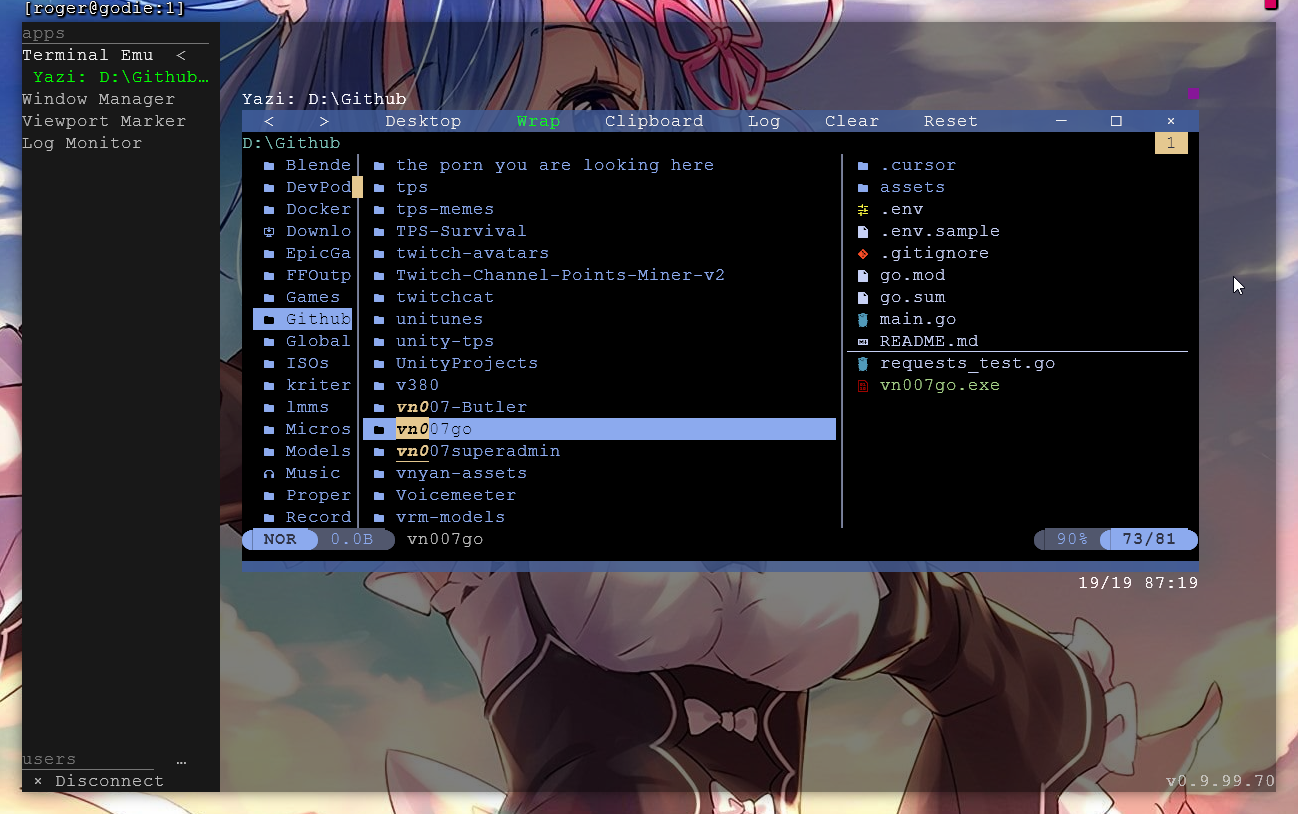Click the folder icon beside vnyan-assets
This screenshot has width=1298, height=814.
379,473
